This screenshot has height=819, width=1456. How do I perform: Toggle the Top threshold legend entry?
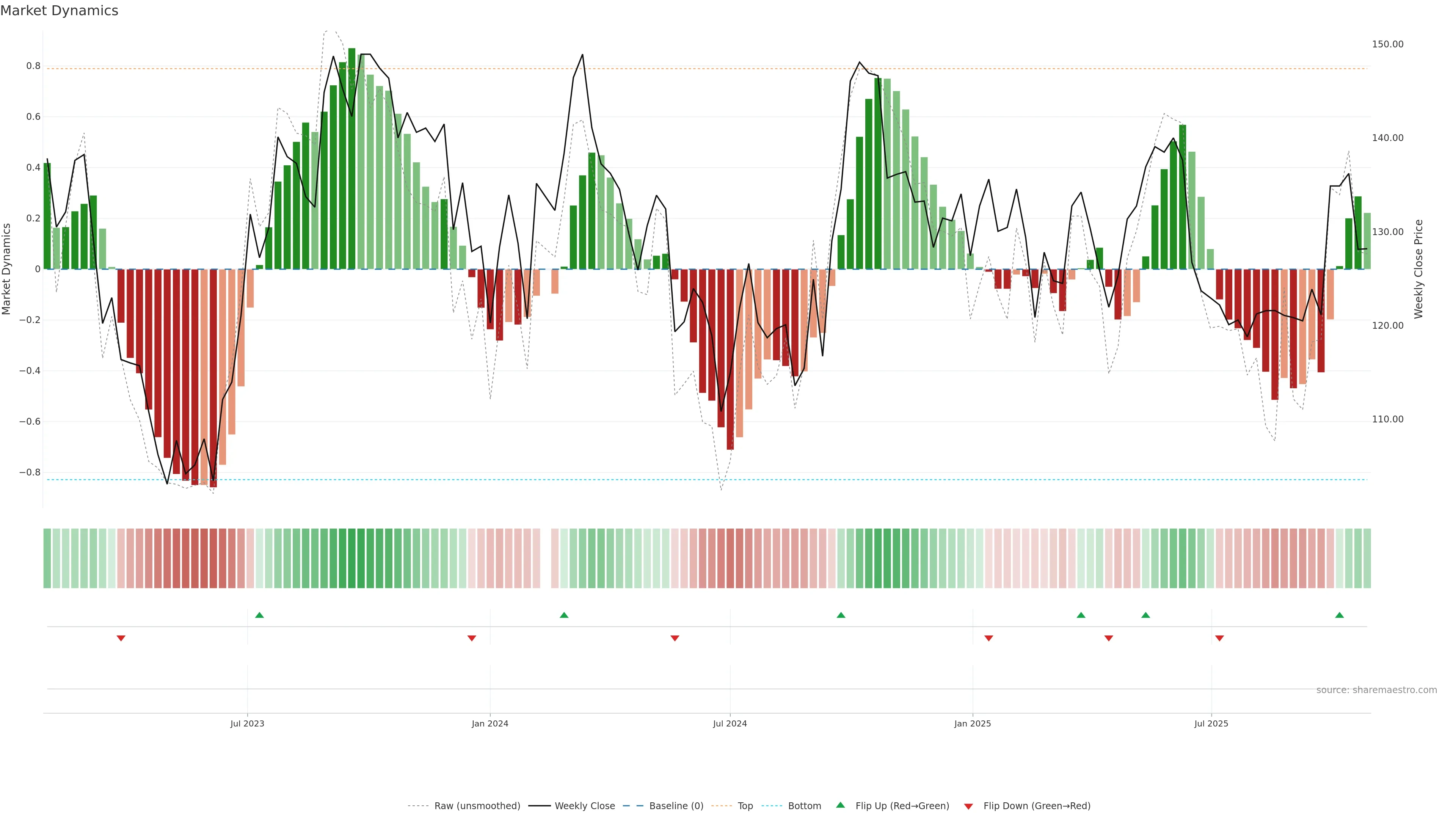(745, 806)
